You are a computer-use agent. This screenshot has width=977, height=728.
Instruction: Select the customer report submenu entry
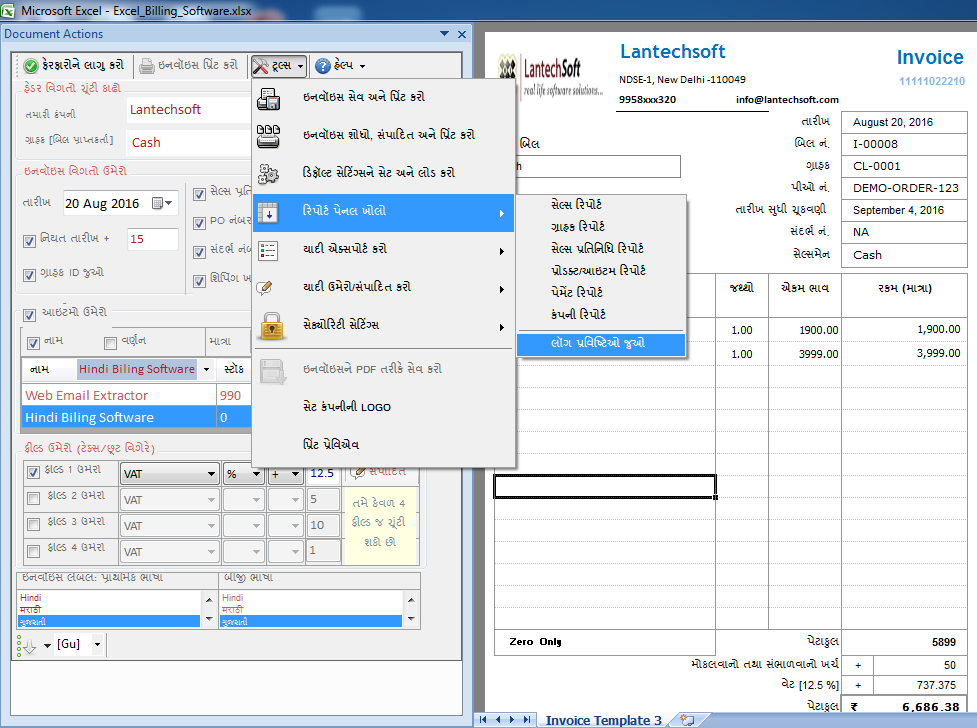click(578, 226)
